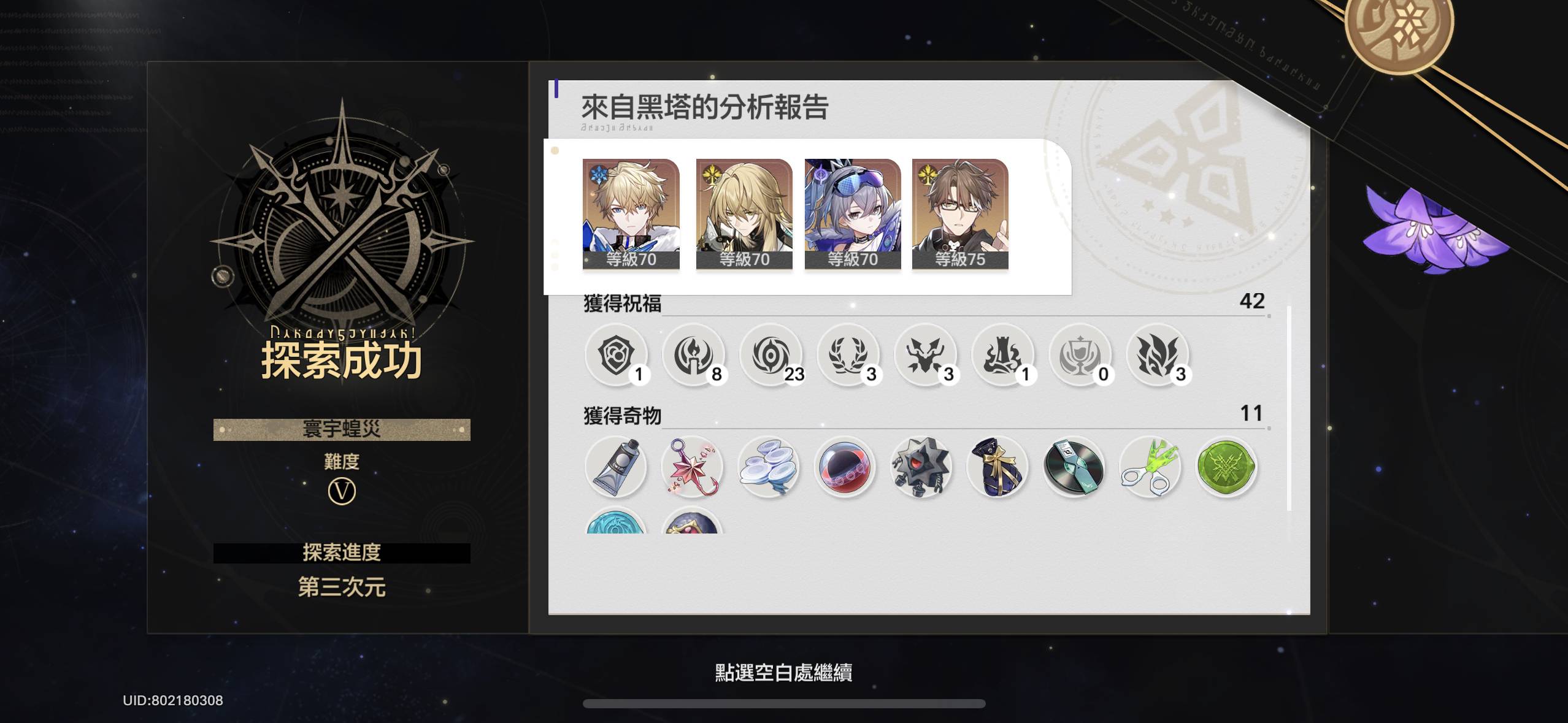
Task: Click the 寰宇蝗災 mode banner
Action: 342,429
